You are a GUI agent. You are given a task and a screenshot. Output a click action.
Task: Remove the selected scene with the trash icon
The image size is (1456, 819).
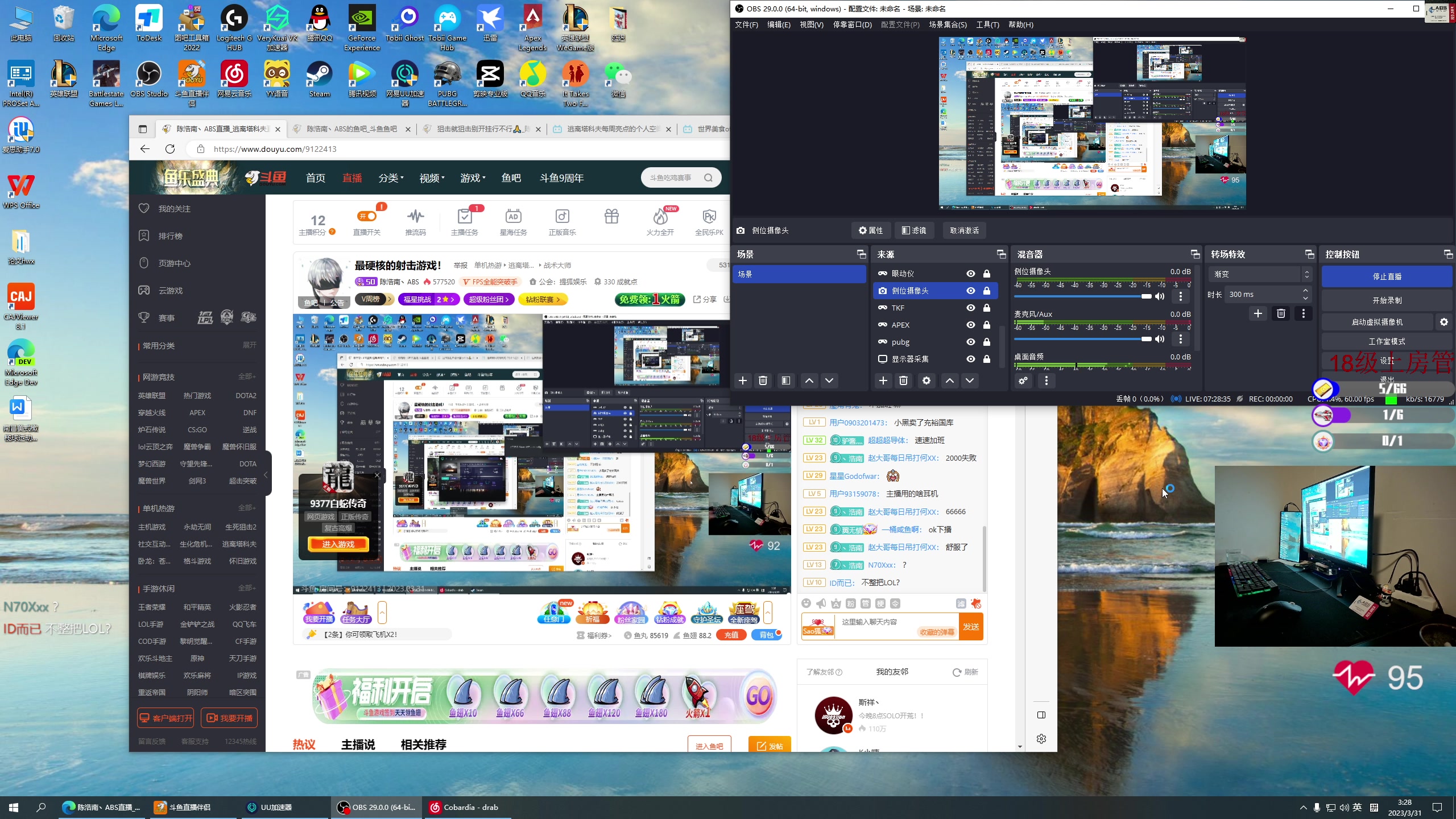pos(763,380)
